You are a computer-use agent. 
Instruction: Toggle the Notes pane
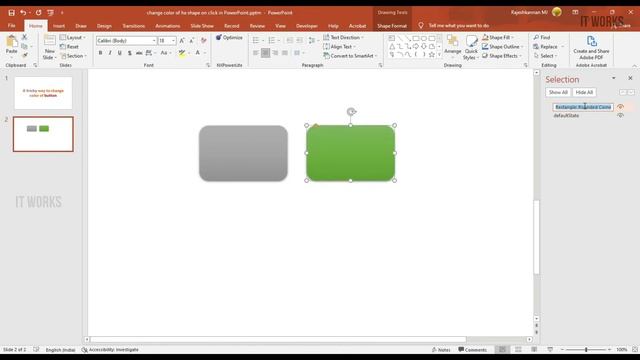(x=441, y=350)
